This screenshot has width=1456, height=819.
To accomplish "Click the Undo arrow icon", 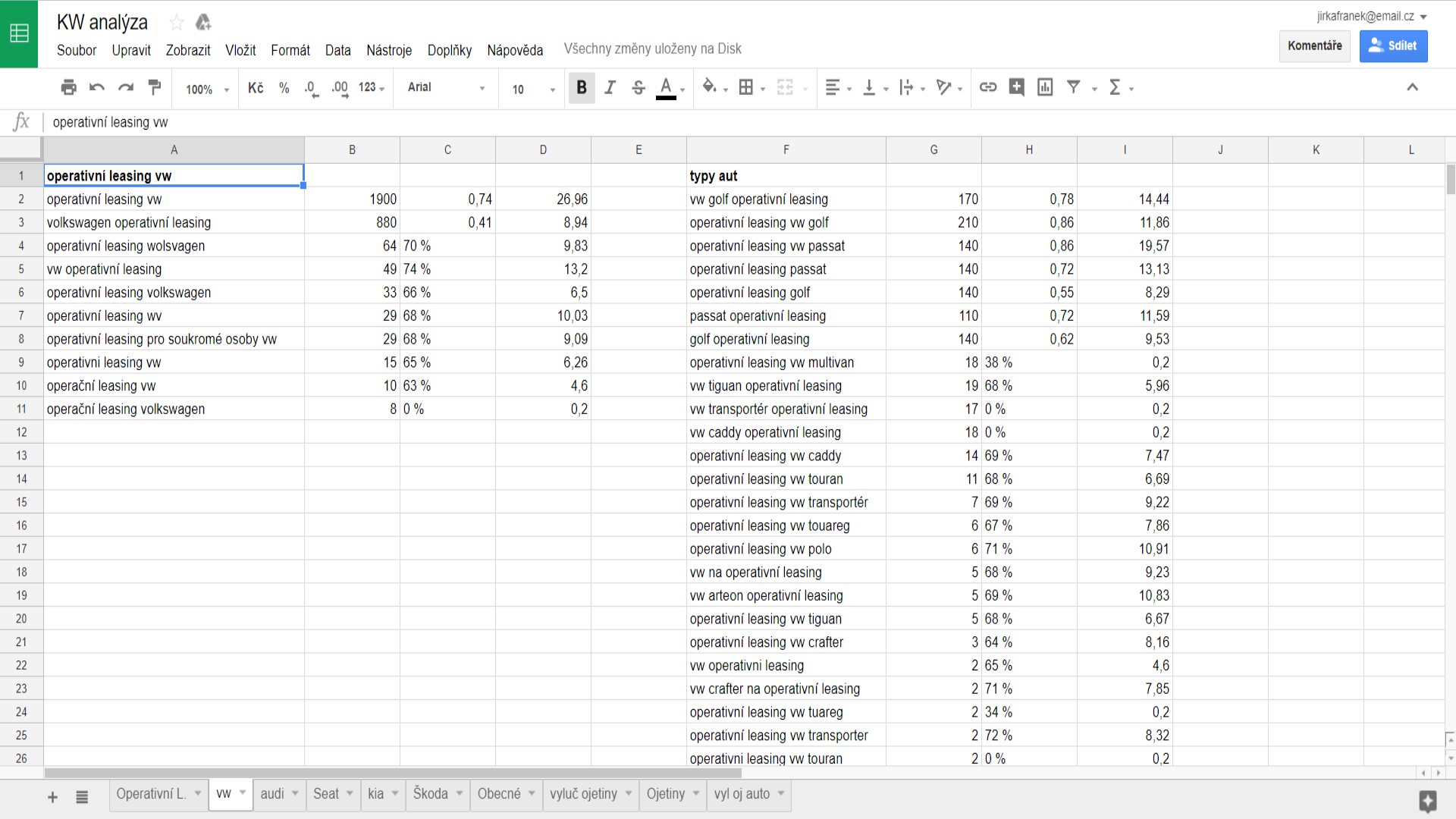I will (x=97, y=87).
